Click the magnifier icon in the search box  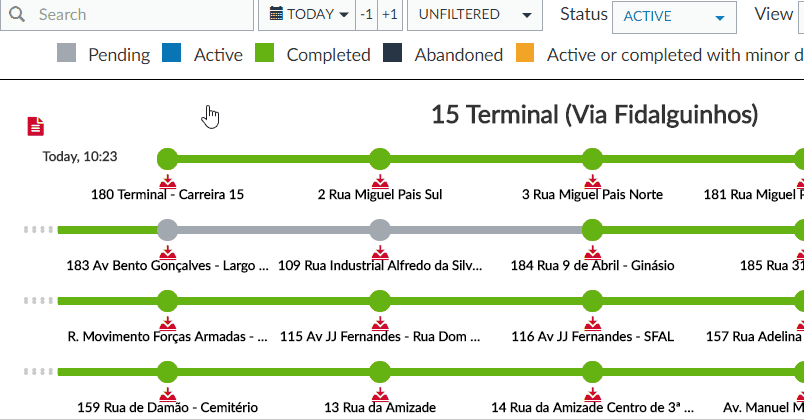tap(18, 15)
